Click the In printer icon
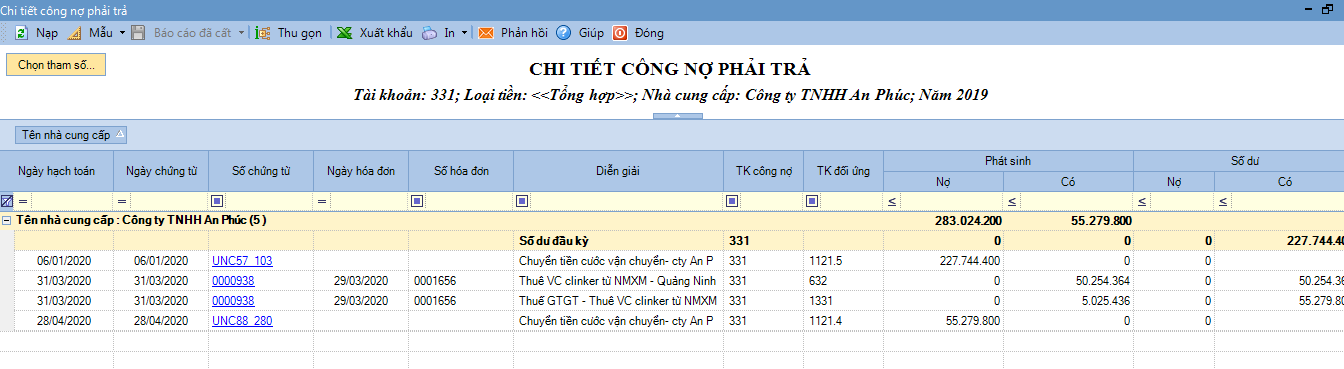This screenshot has width=1344, height=369. pos(430,33)
